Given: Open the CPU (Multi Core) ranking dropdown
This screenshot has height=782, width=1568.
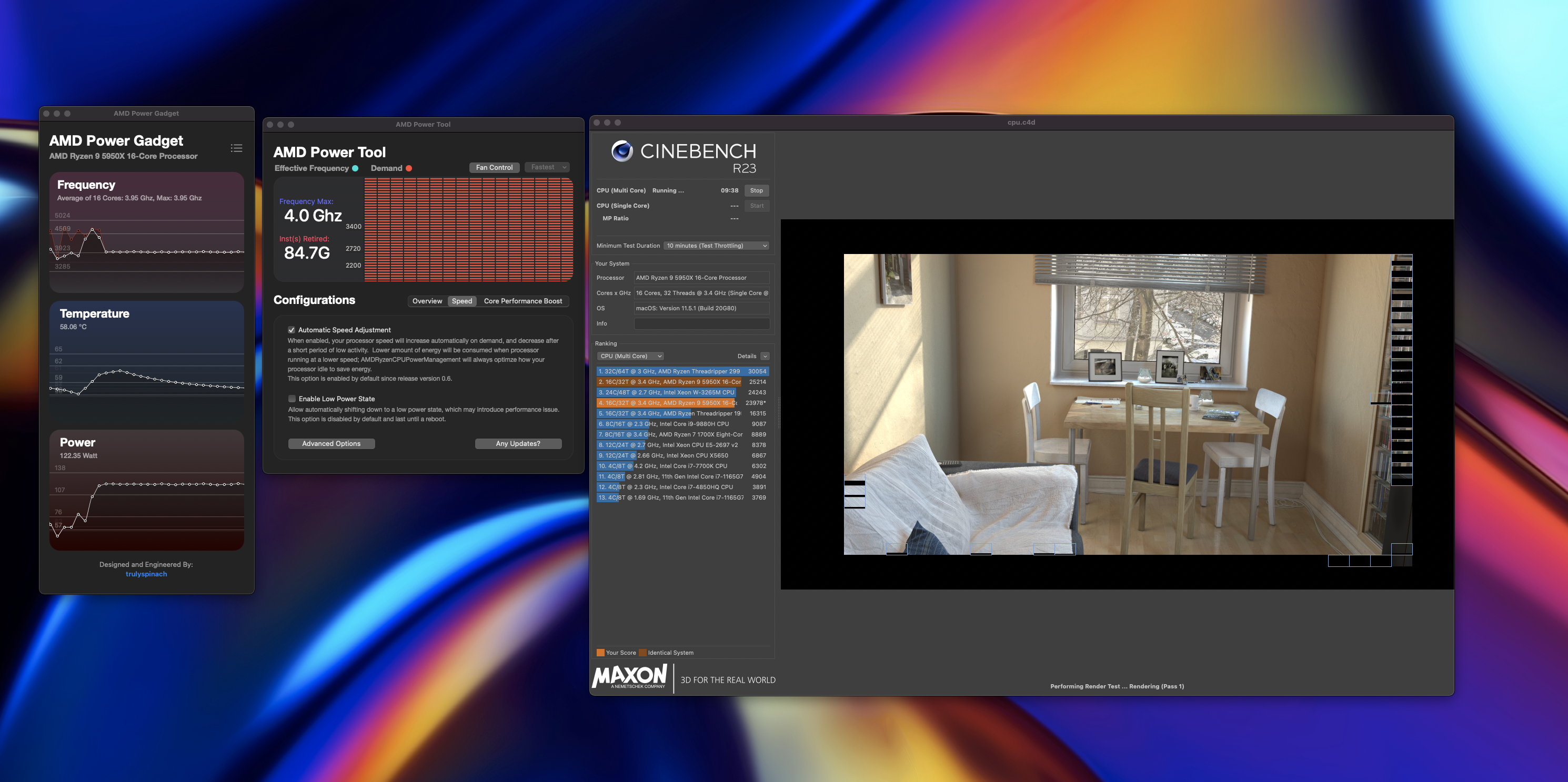Looking at the screenshot, I should click(x=630, y=356).
